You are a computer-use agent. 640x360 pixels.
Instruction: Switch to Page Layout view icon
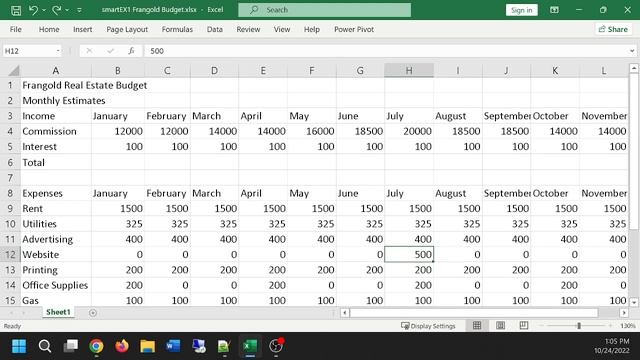pyautogui.click(x=500, y=325)
